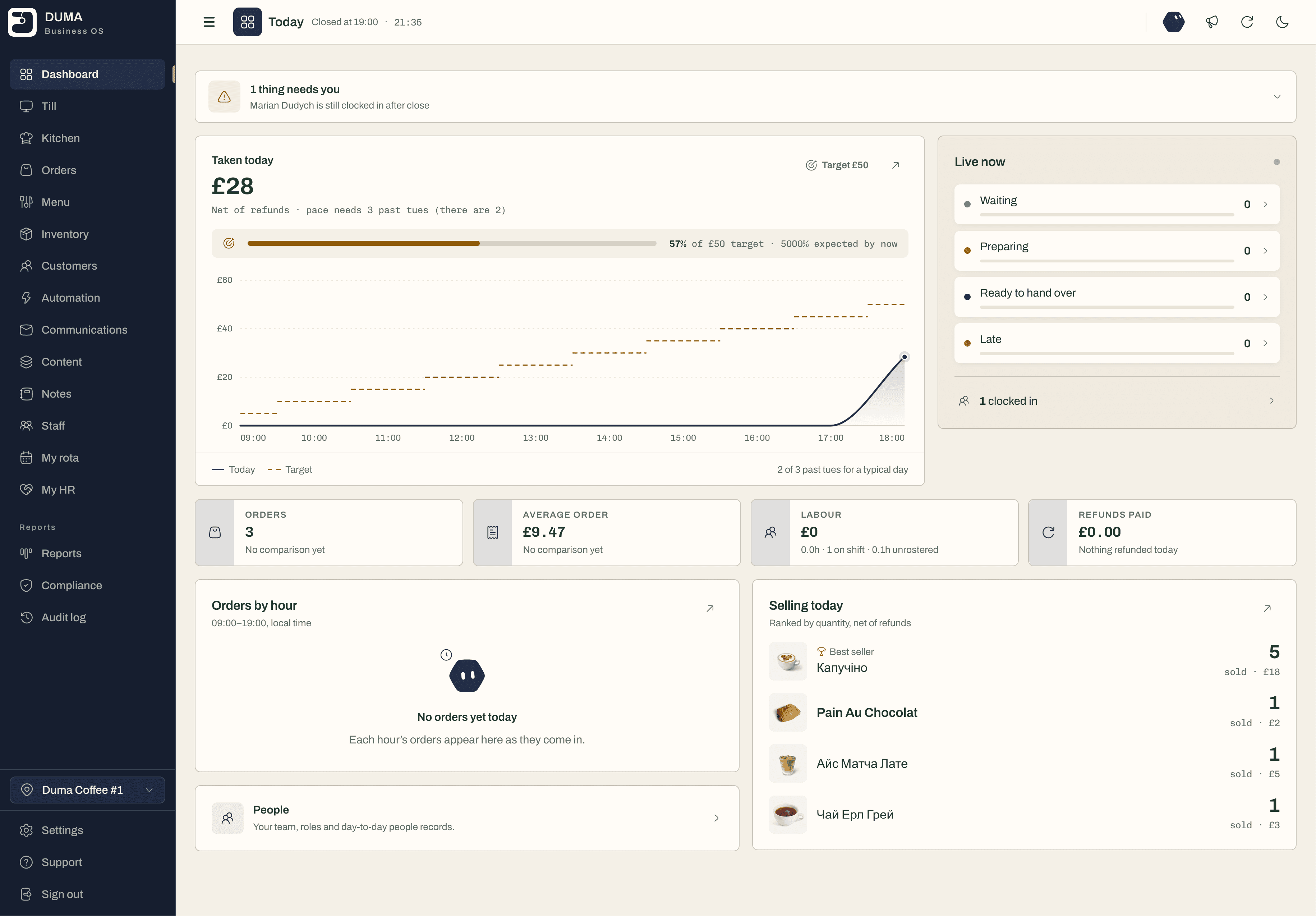Click the Капучіно best seller thumbnail
The image size is (1316, 916).
pyautogui.click(x=787, y=661)
